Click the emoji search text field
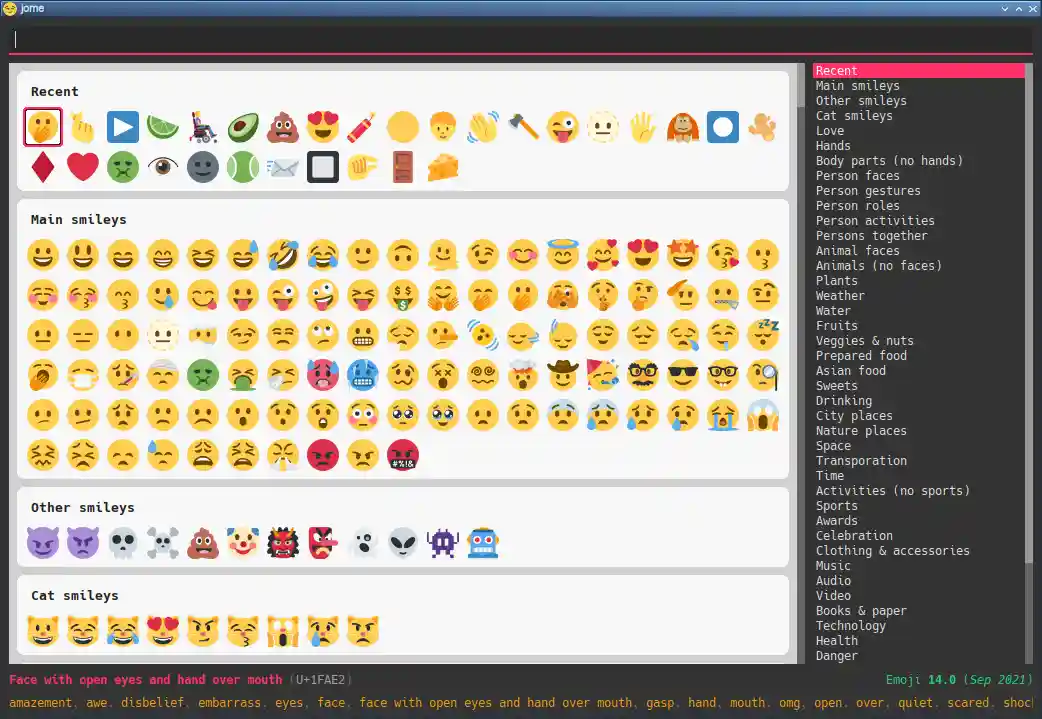Screen dimensions: 1042x719 click(520, 40)
